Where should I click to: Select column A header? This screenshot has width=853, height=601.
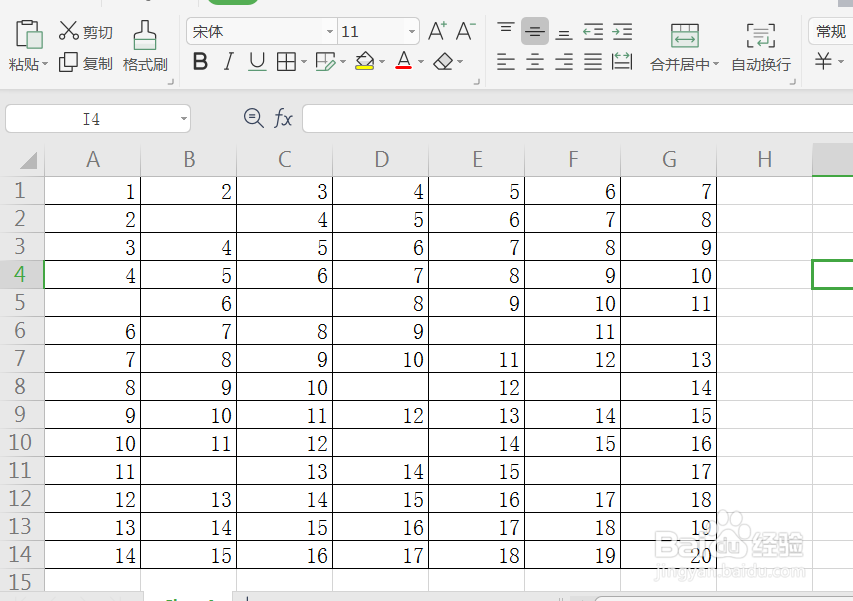(x=92, y=159)
